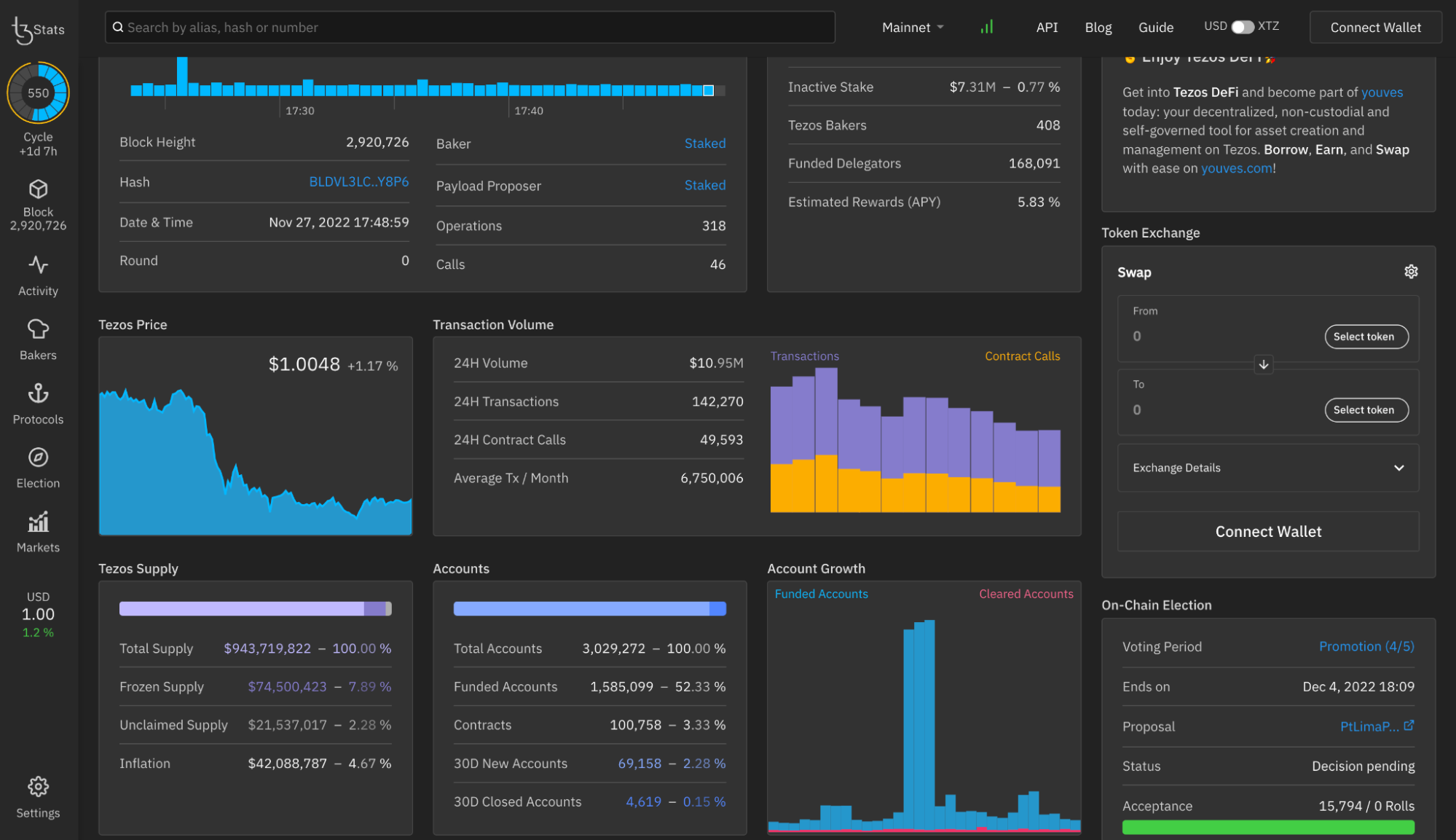
Task: Open the Activity sidebar icon
Action: tap(38, 265)
